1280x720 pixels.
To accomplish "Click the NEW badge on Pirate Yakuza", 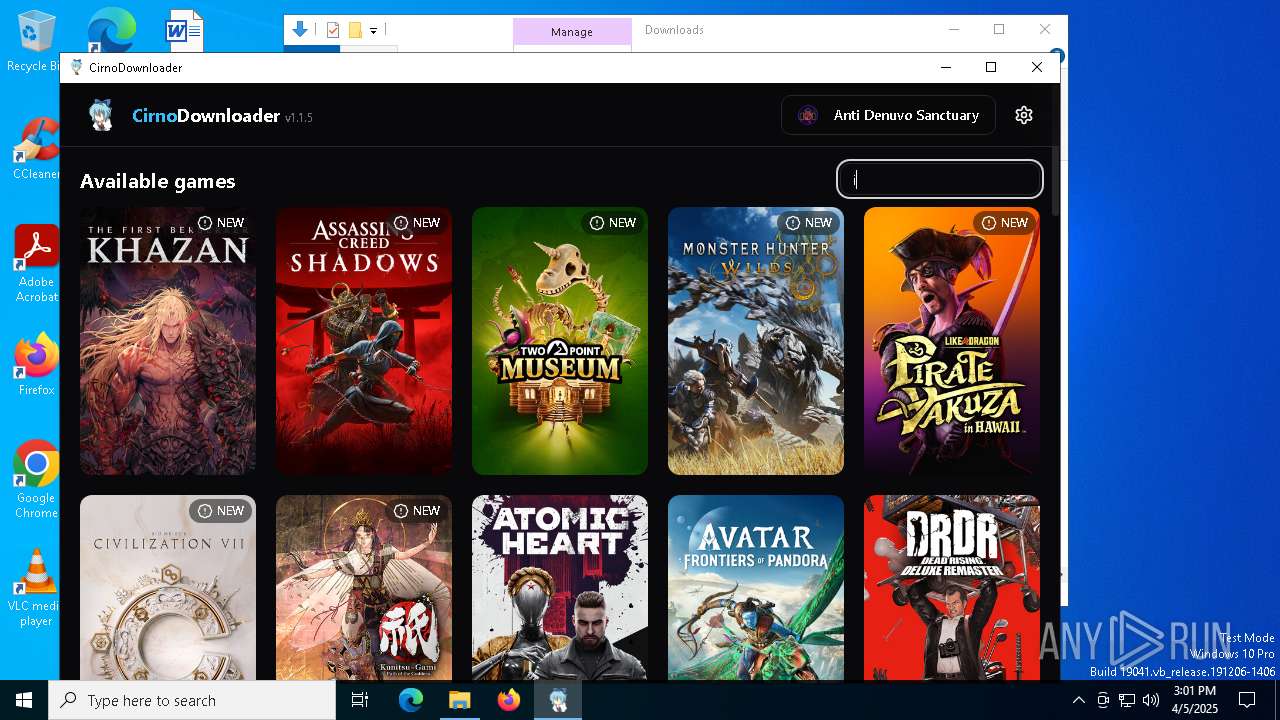I will click(1004, 222).
